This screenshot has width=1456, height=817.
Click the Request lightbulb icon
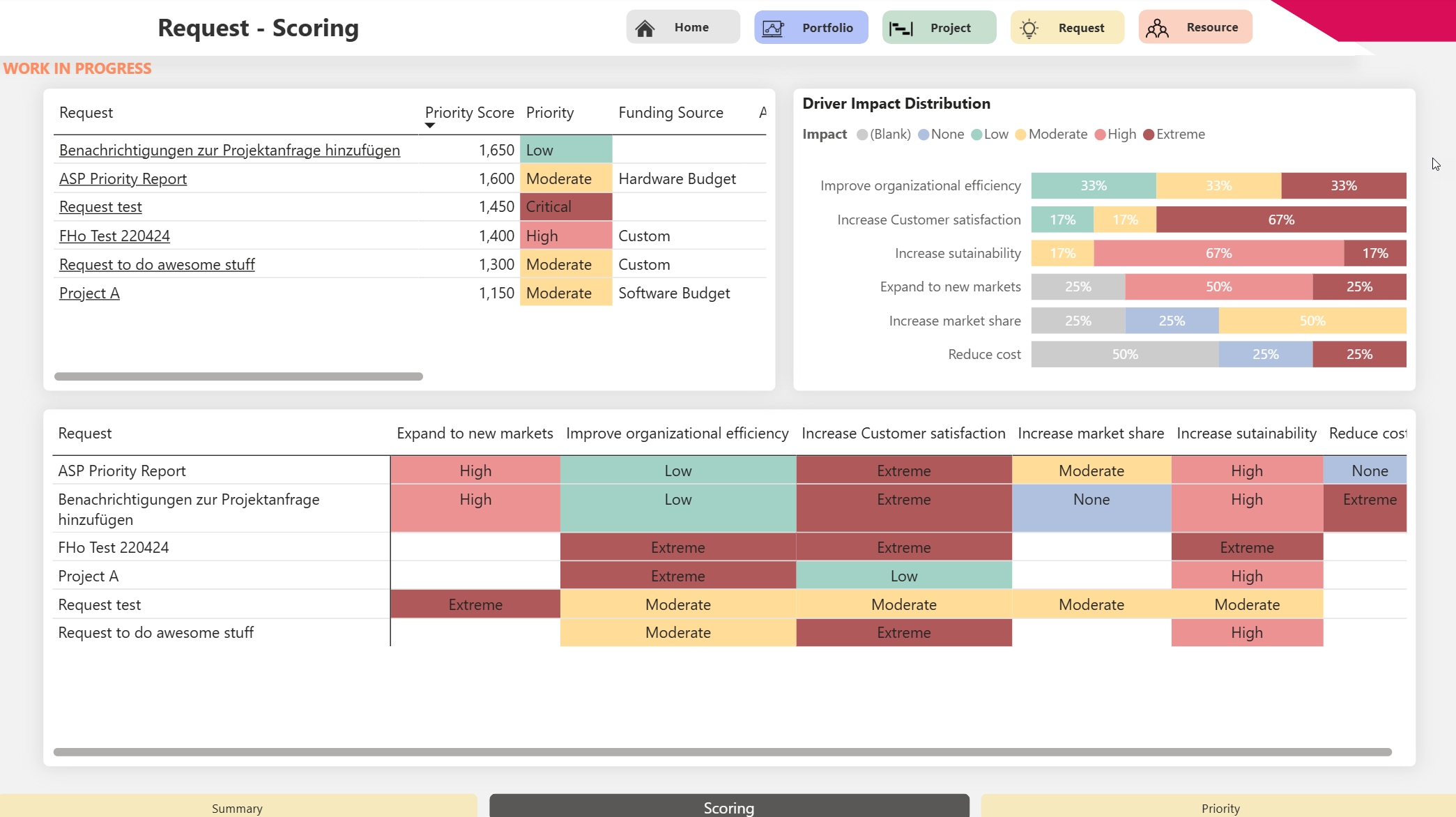[1029, 28]
